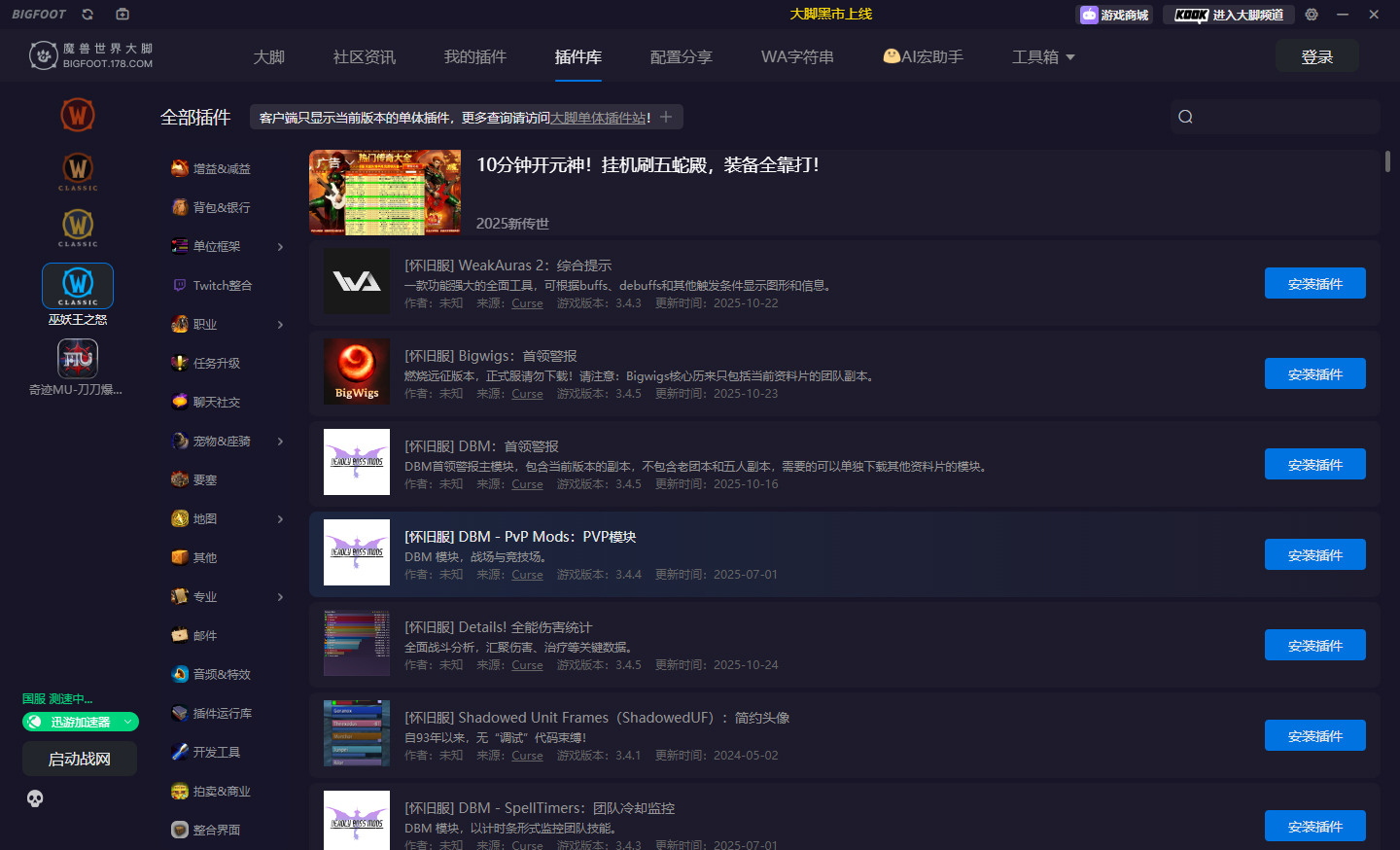Click the ad title '10分钟开元神！挂机刷五蛇殿'

[x=647, y=165]
